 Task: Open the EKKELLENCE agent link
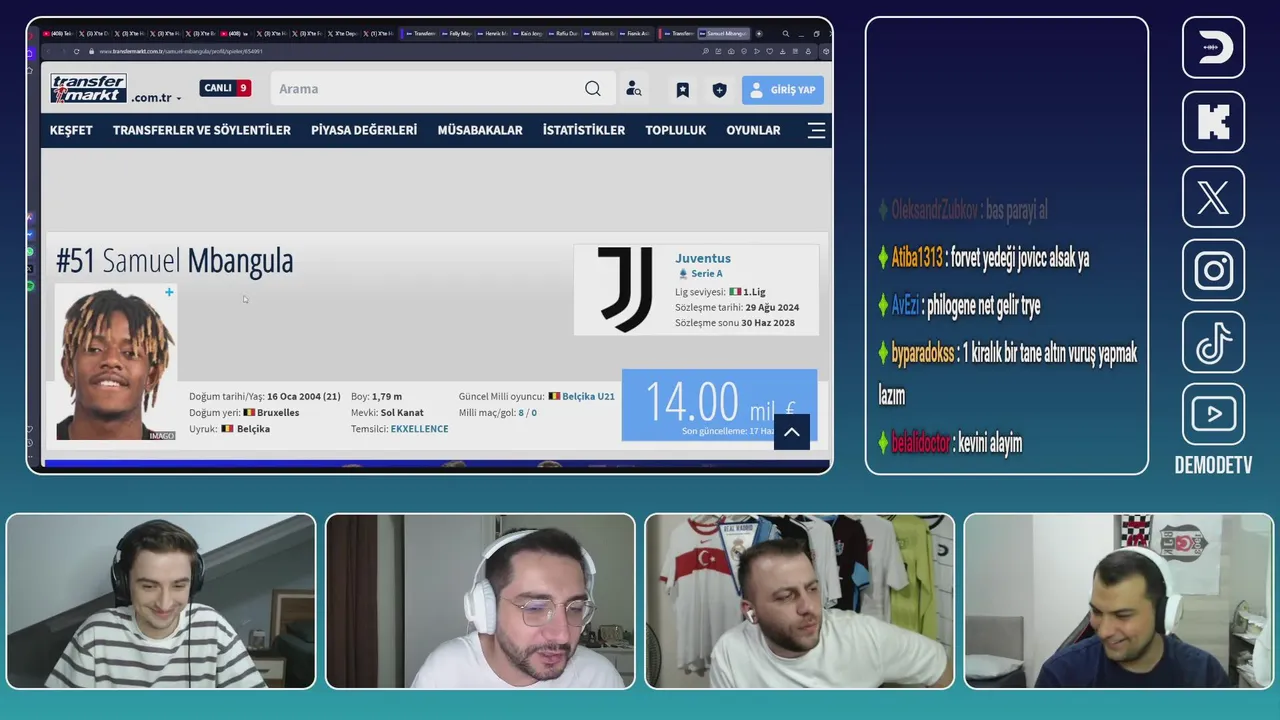coord(419,429)
